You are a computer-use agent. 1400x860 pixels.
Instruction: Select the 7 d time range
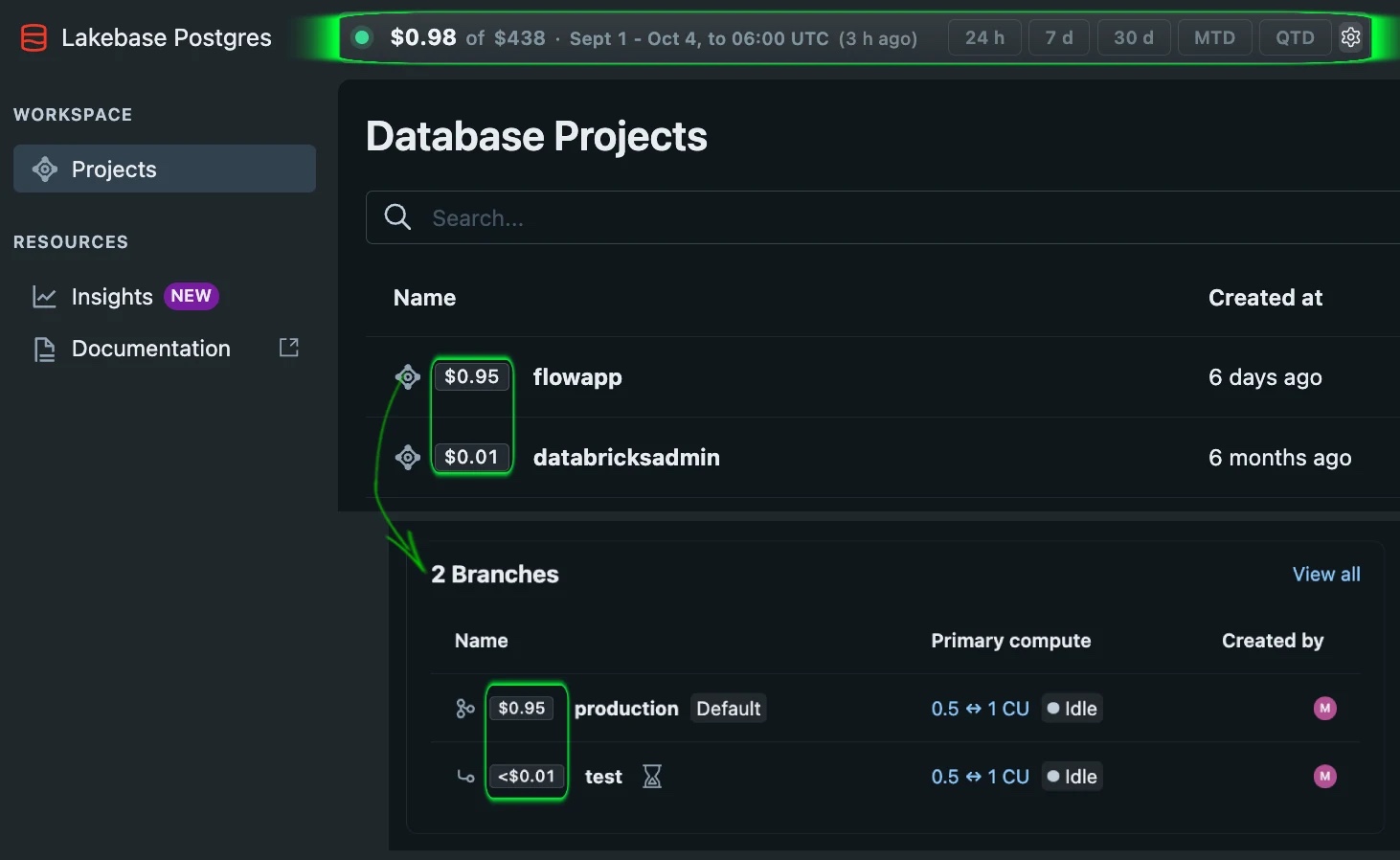[x=1059, y=37]
